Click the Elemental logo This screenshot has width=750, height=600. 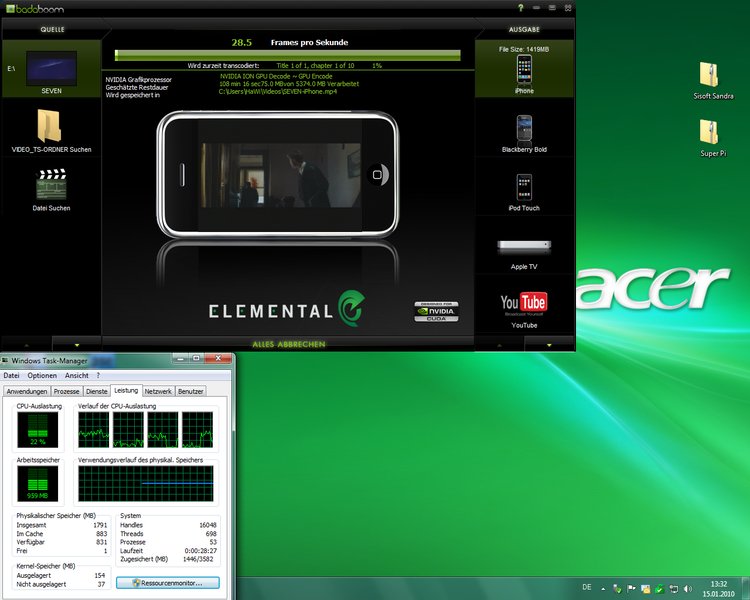tap(287, 309)
